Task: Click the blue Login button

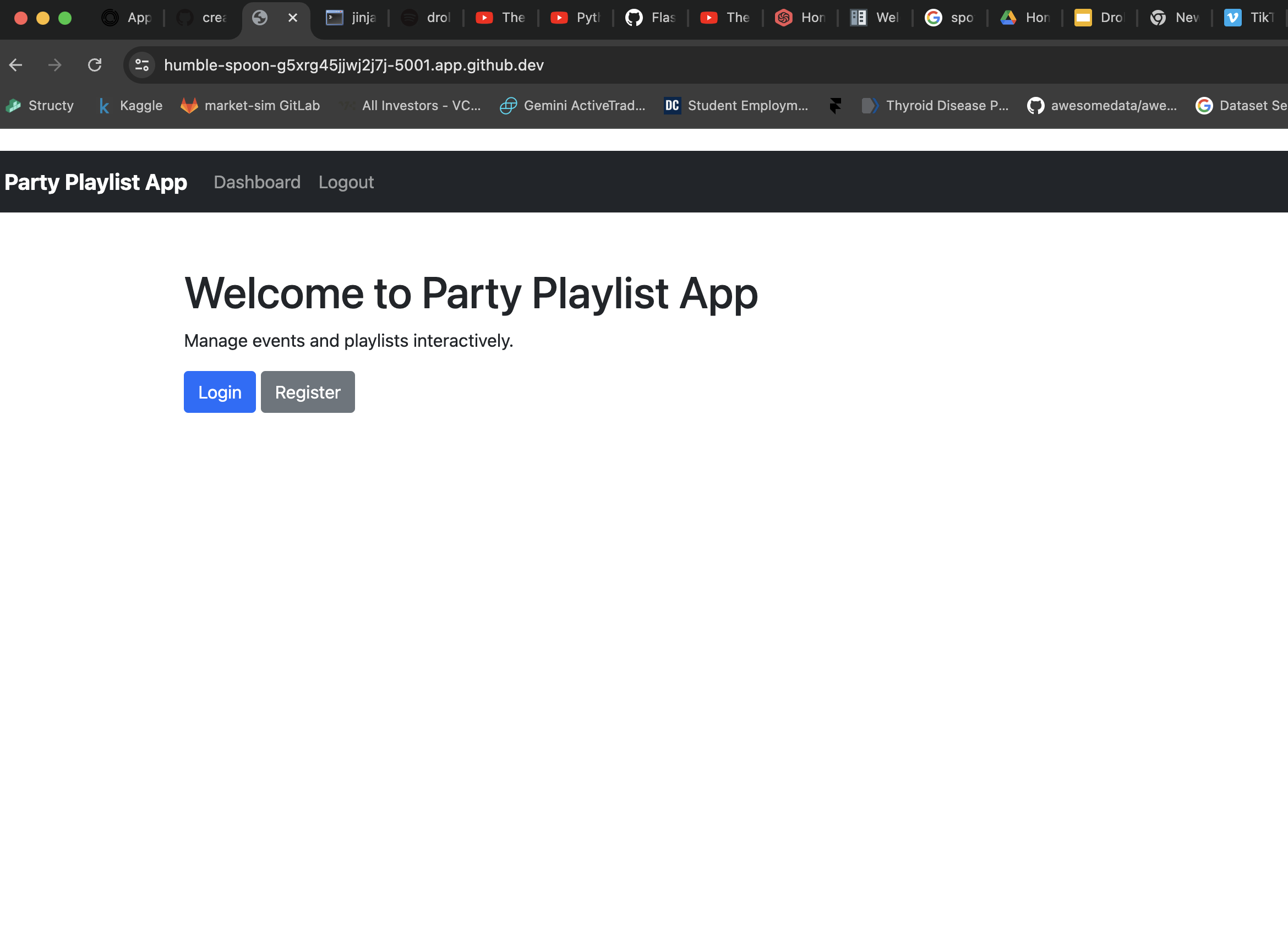Action: (220, 392)
